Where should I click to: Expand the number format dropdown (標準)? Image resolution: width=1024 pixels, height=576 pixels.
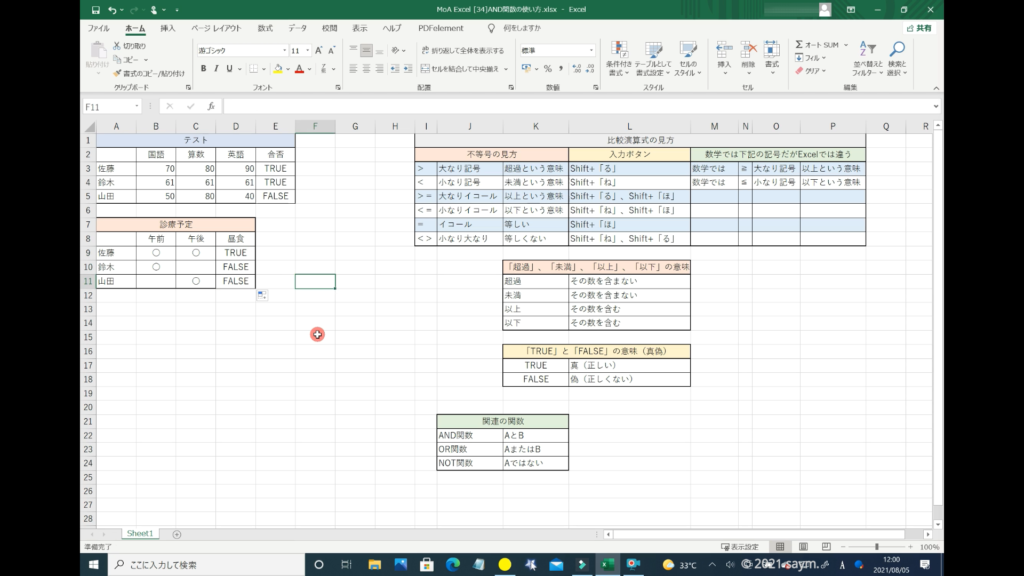[589, 50]
